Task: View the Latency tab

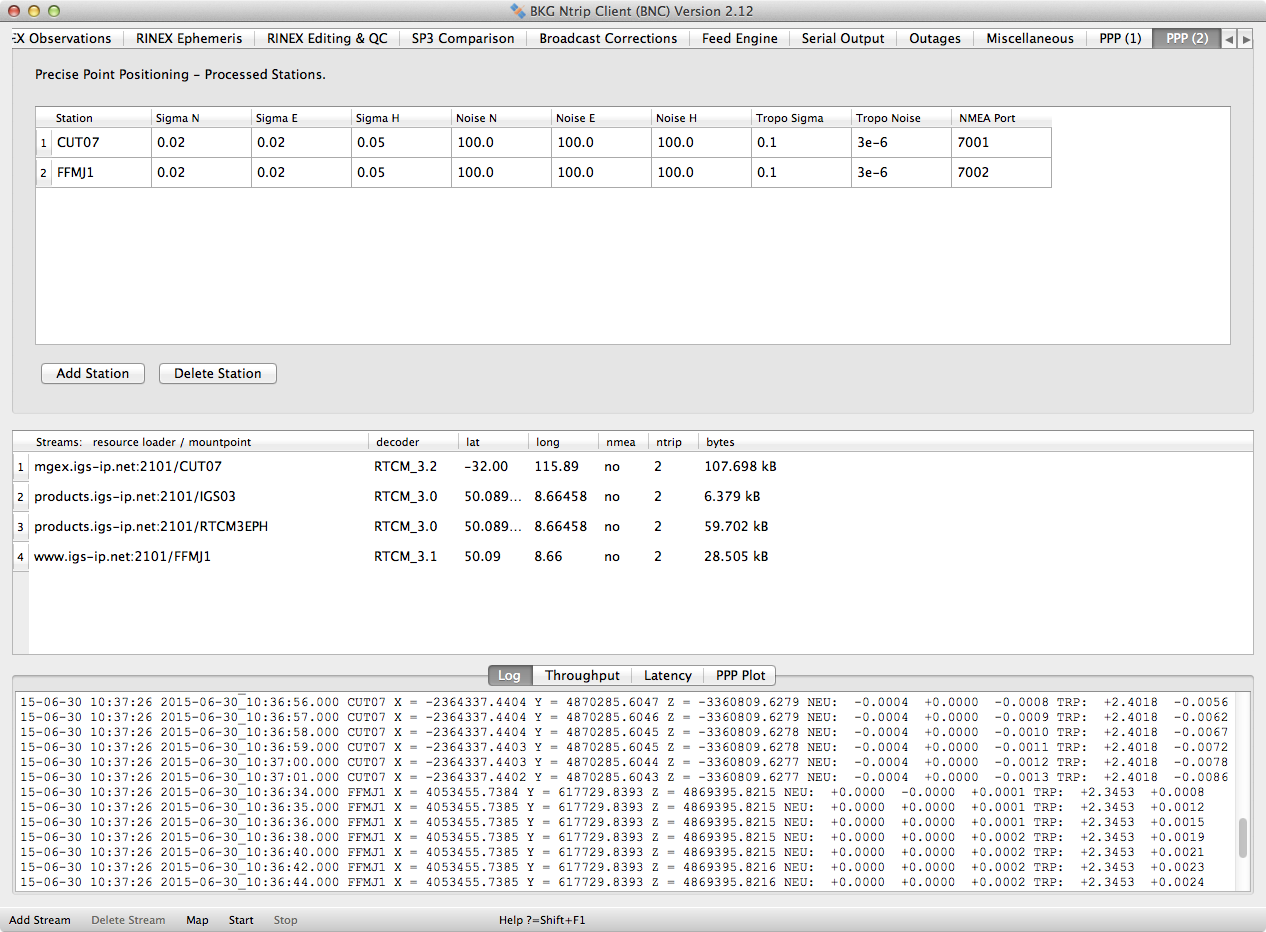Action: click(667, 675)
